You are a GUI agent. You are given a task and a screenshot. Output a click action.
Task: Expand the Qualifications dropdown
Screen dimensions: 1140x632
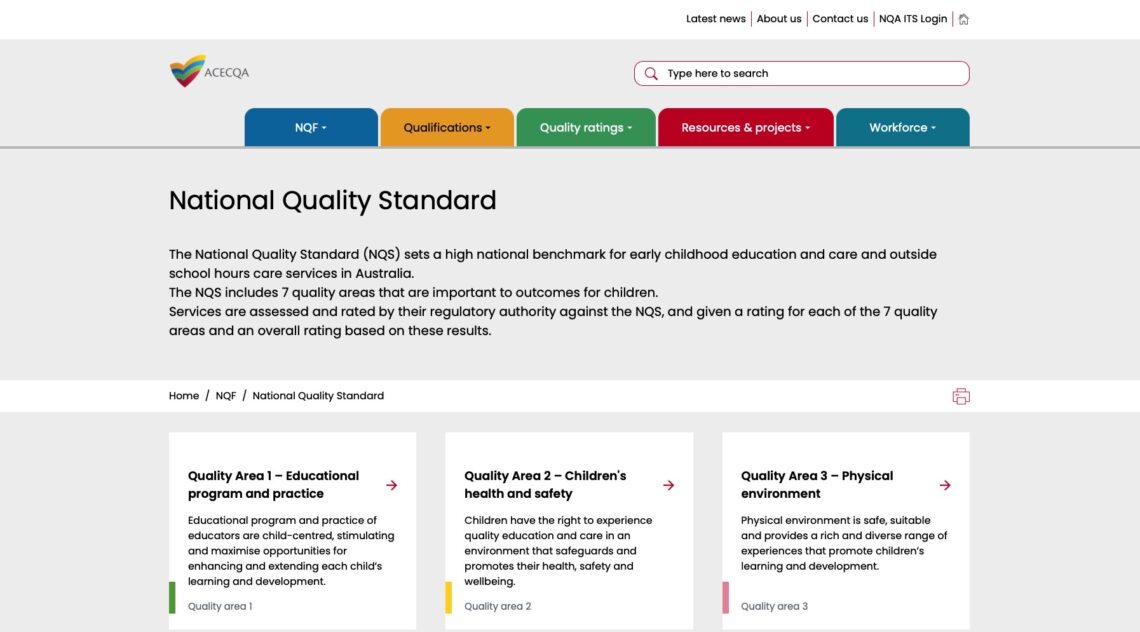(x=446, y=127)
